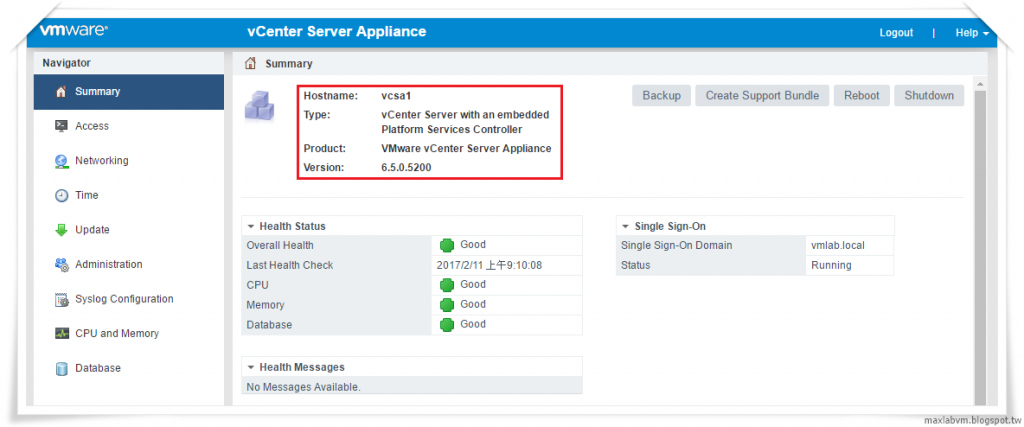The image size is (1024, 427).
Task: Click the Summary house icon in Navigator
Action: coord(61,92)
